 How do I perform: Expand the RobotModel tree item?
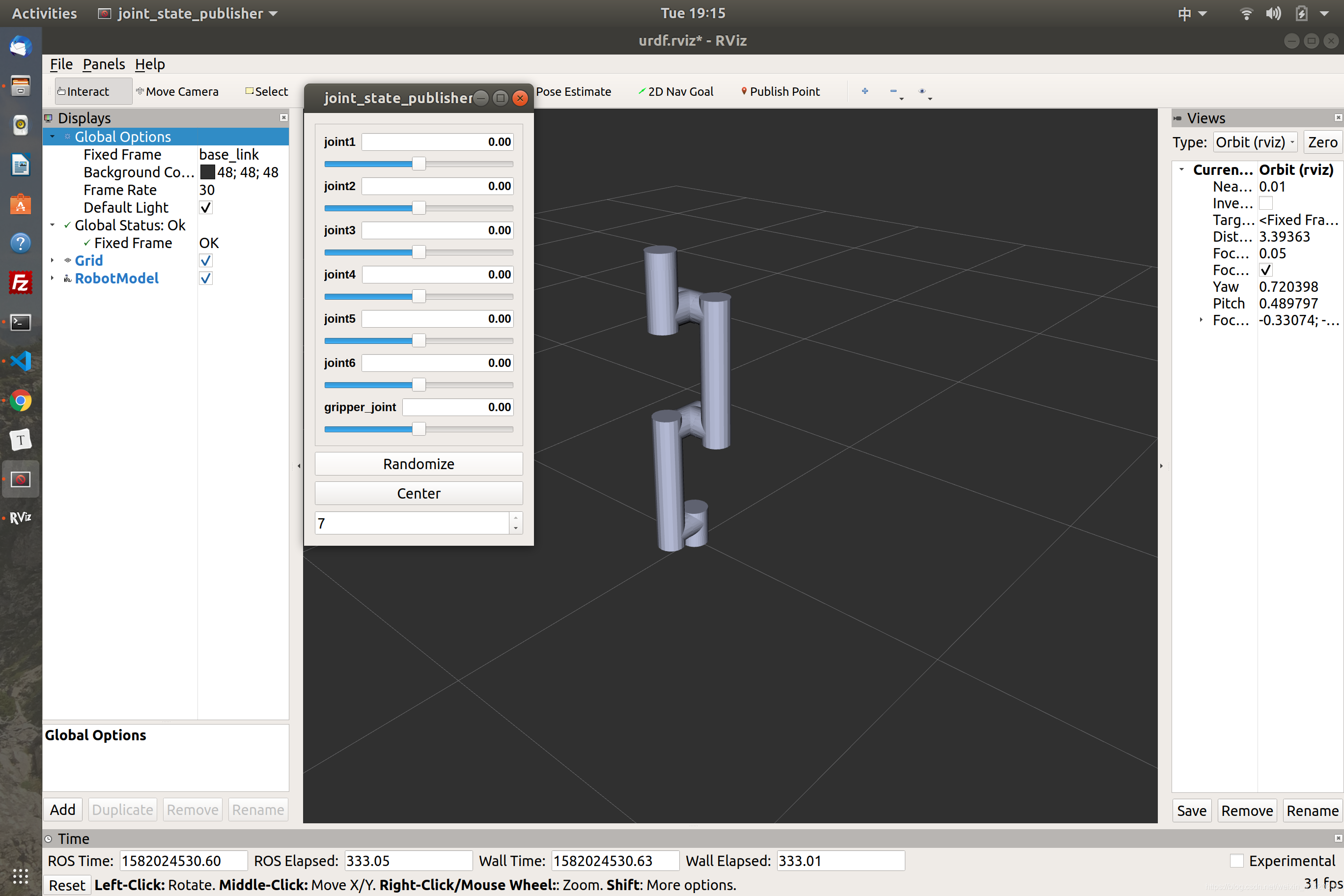pos(53,279)
